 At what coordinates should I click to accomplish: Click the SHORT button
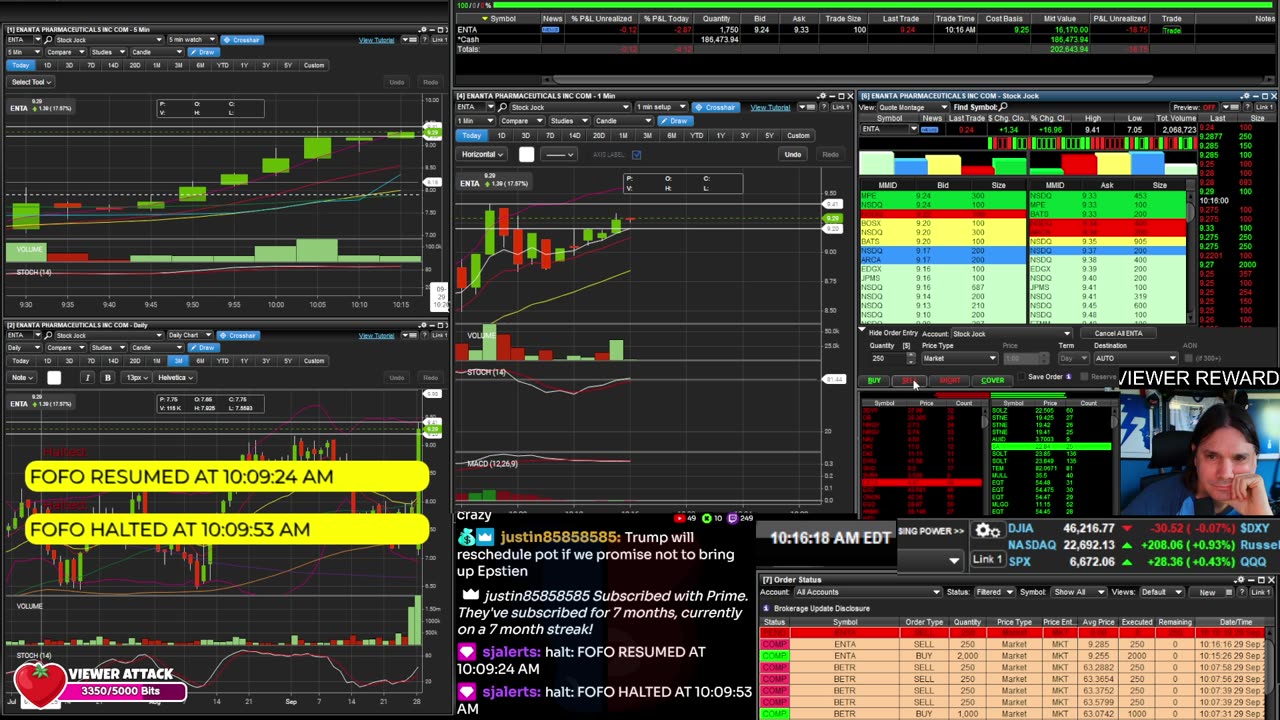point(950,380)
